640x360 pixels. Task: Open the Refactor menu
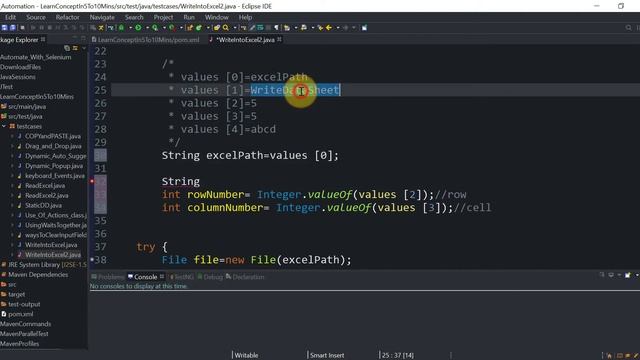click(67, 17)
